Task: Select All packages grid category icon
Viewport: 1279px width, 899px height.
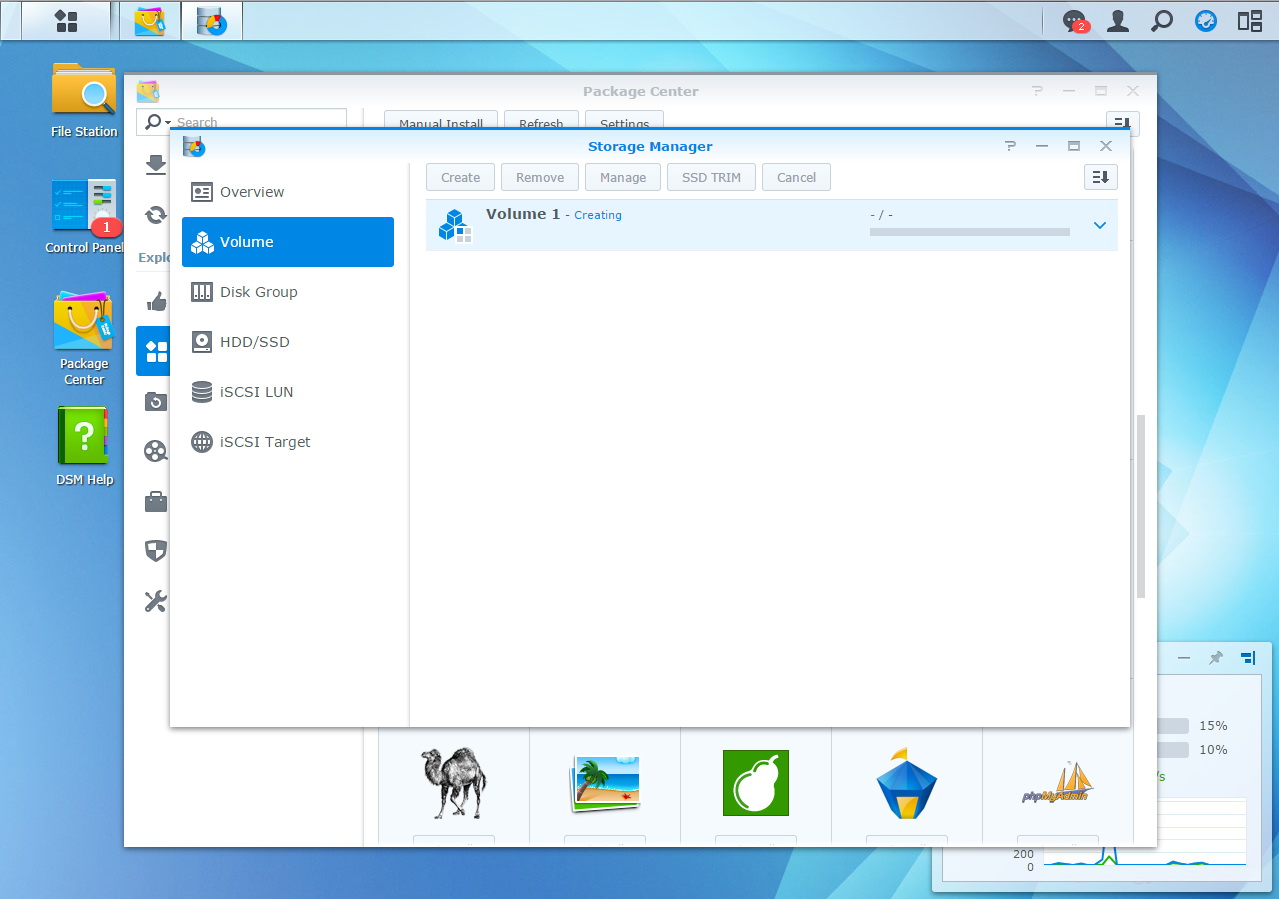Action: (154, 351)
